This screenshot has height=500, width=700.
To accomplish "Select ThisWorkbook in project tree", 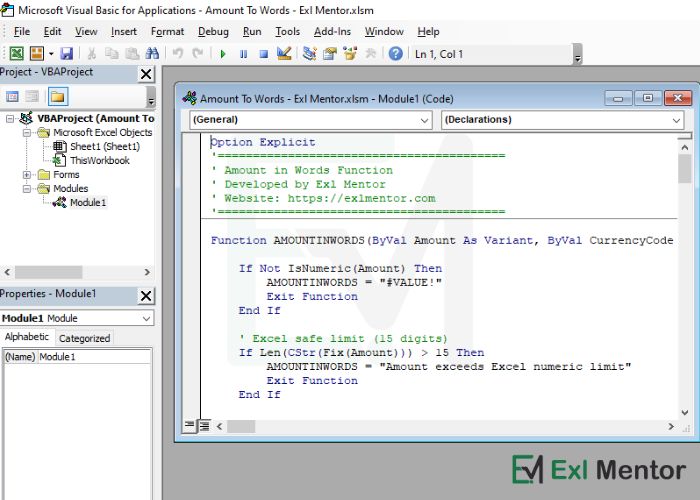I will (100, 161).
